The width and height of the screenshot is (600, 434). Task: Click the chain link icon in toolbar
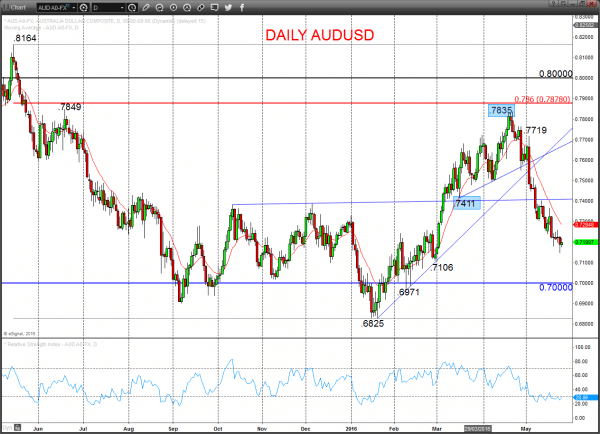click(x=201, y=8)
